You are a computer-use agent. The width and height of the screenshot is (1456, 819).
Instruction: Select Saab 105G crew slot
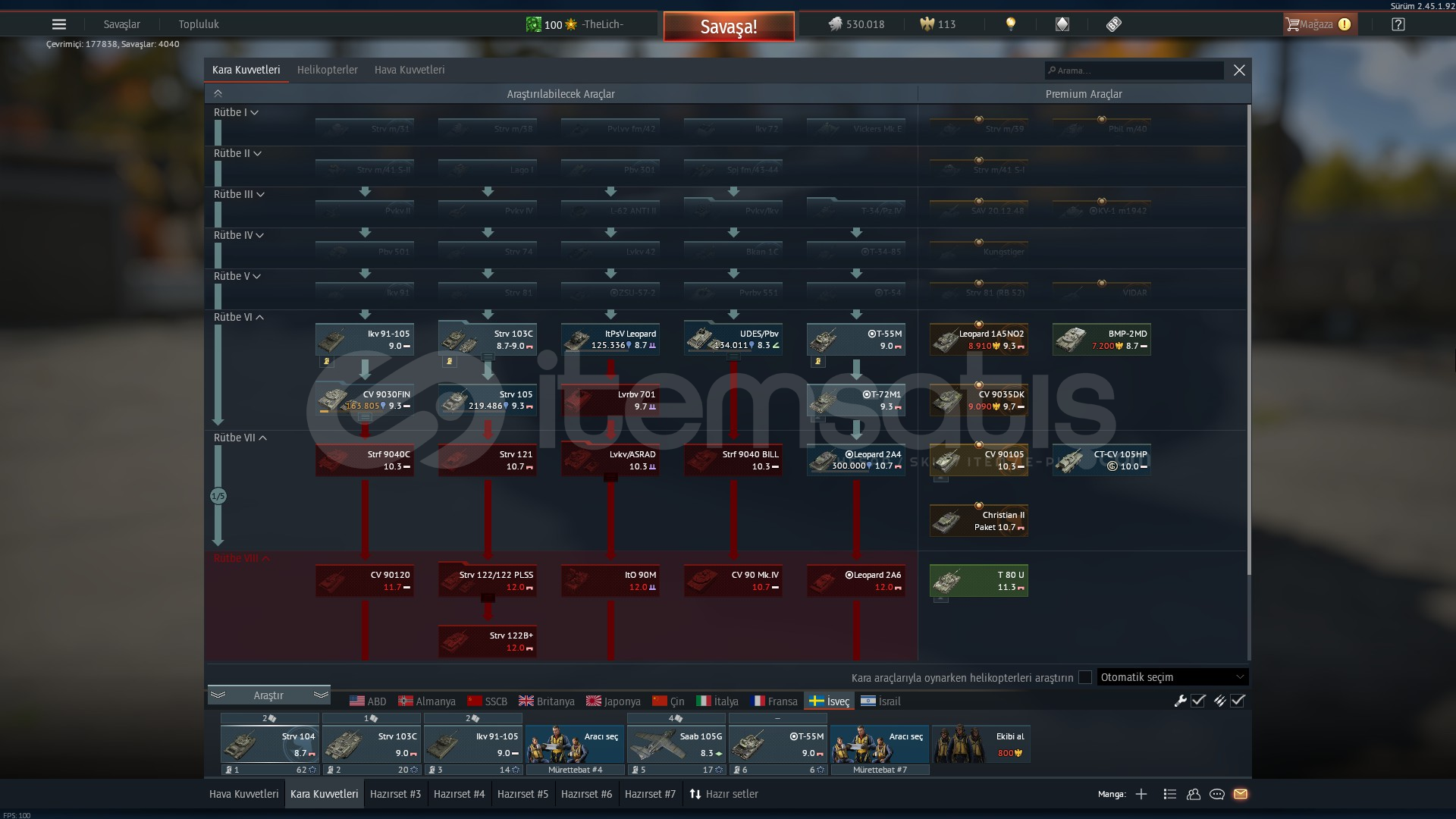(676, 744)
